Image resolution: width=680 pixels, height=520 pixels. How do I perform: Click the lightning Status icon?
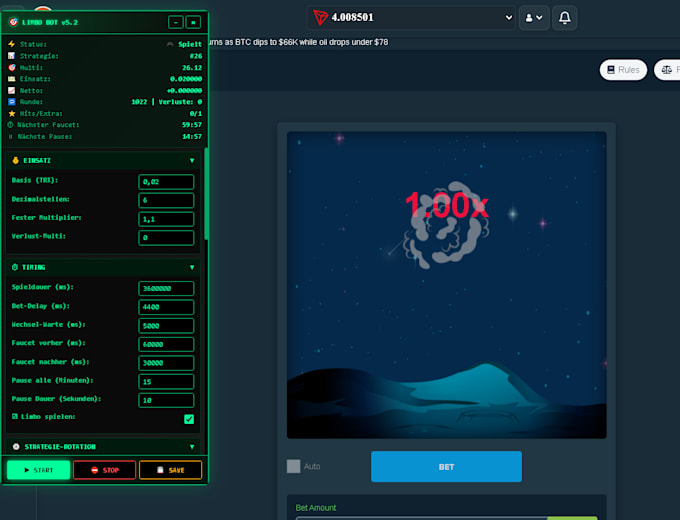click(x=12, y=44)
